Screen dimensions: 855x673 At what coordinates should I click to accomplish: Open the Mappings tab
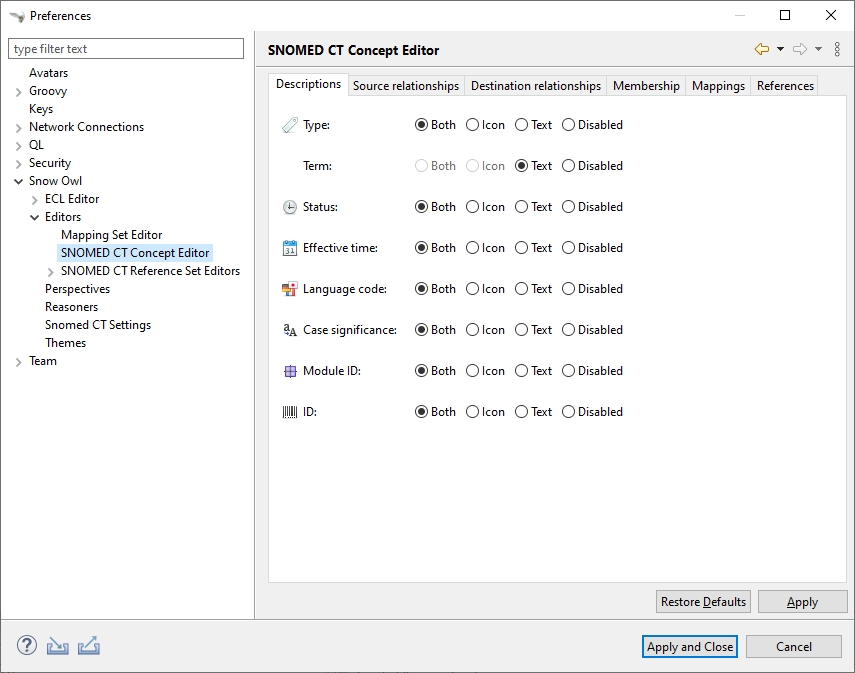pos(718,86)
